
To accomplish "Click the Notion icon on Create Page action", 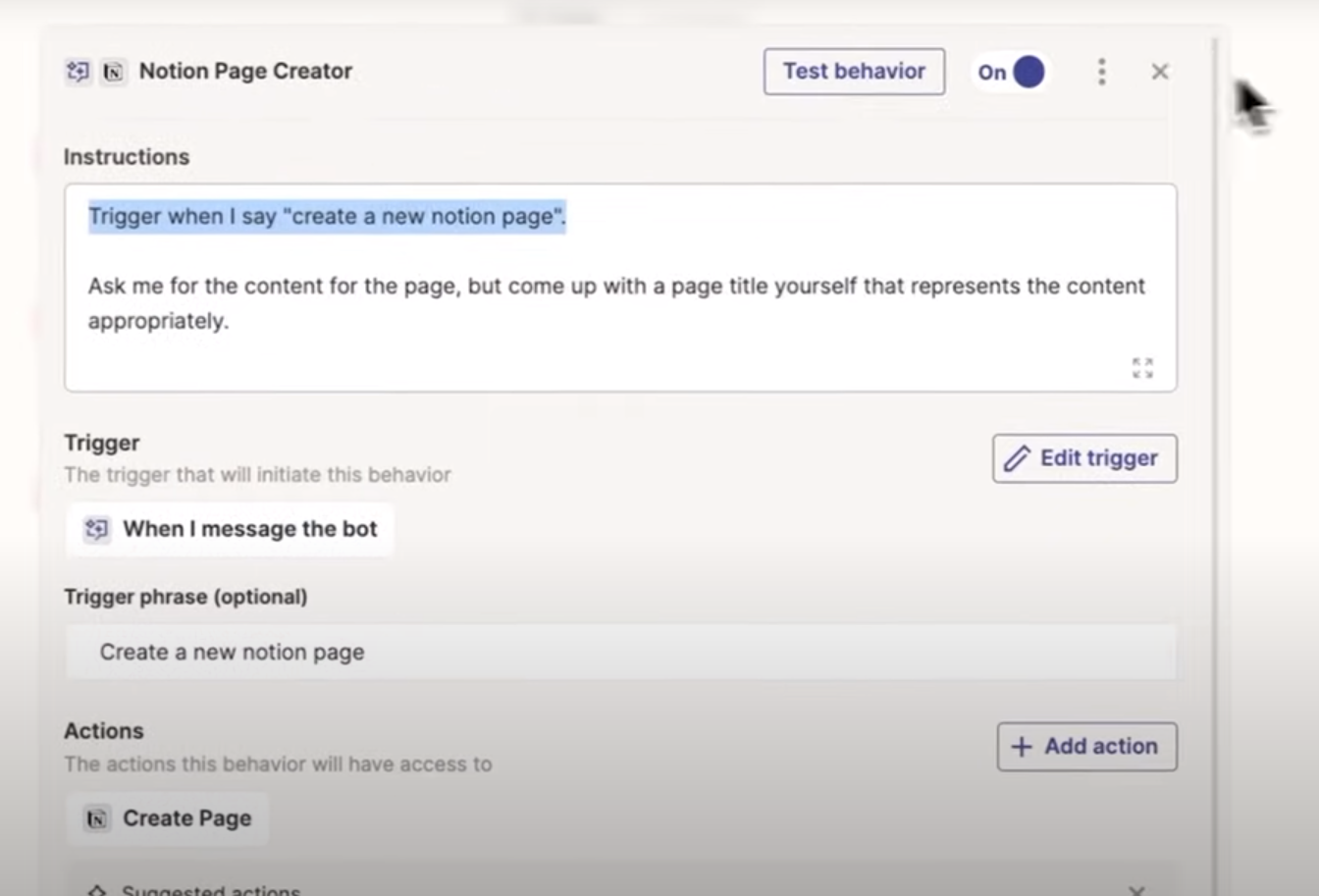I will tap(96, 818).
